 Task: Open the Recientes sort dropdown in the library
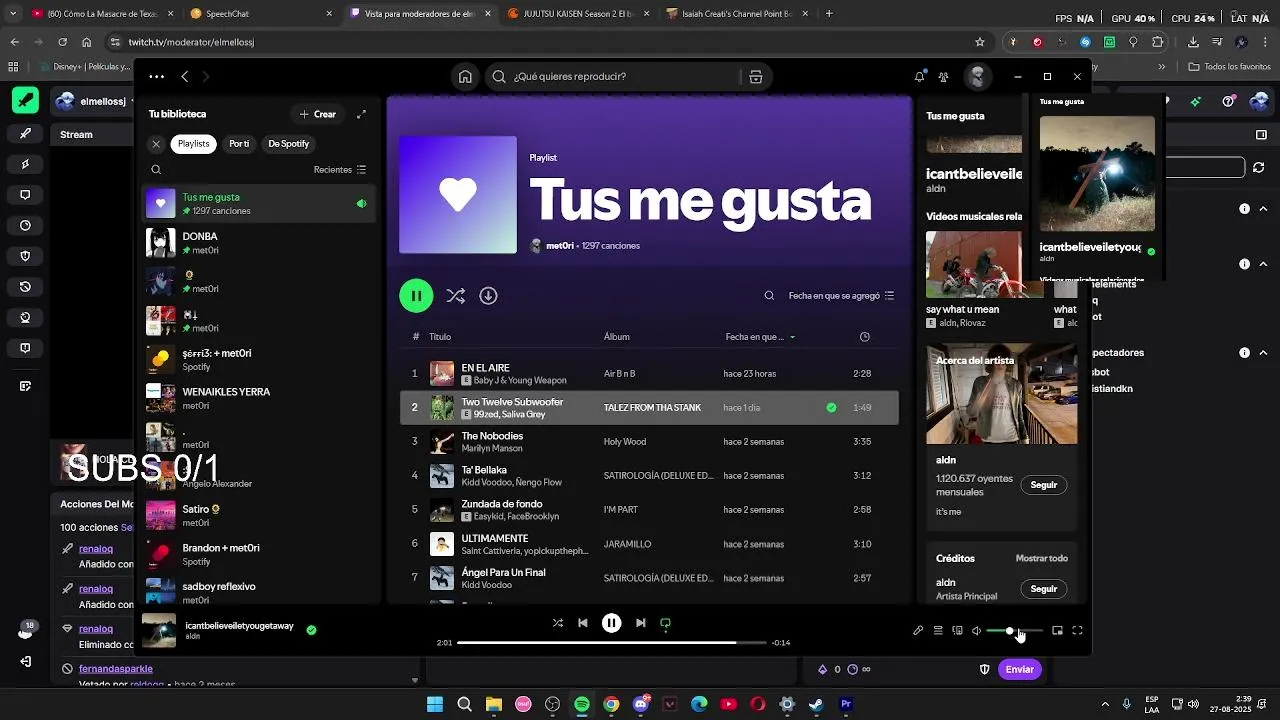[340, 170]
